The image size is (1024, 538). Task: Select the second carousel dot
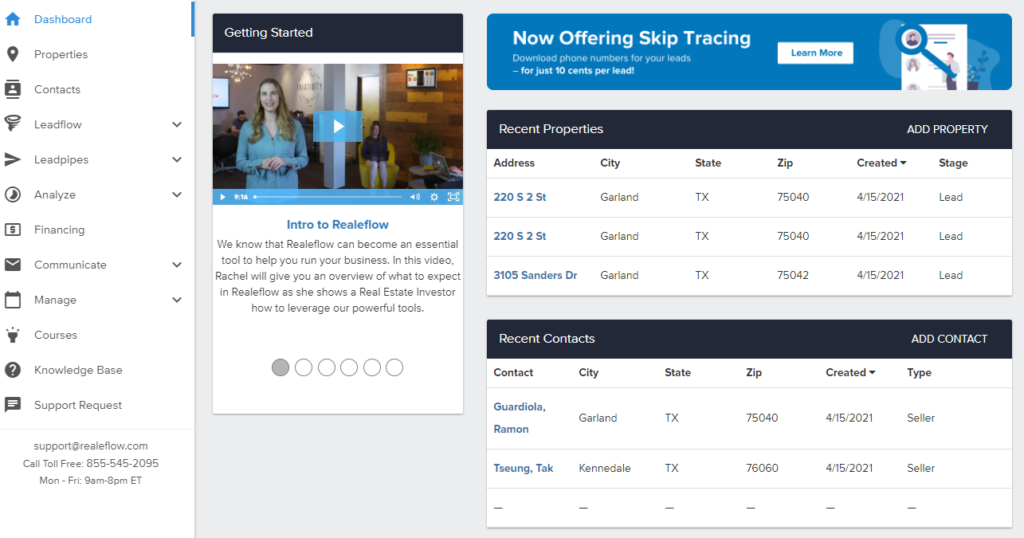coord(303,368)
